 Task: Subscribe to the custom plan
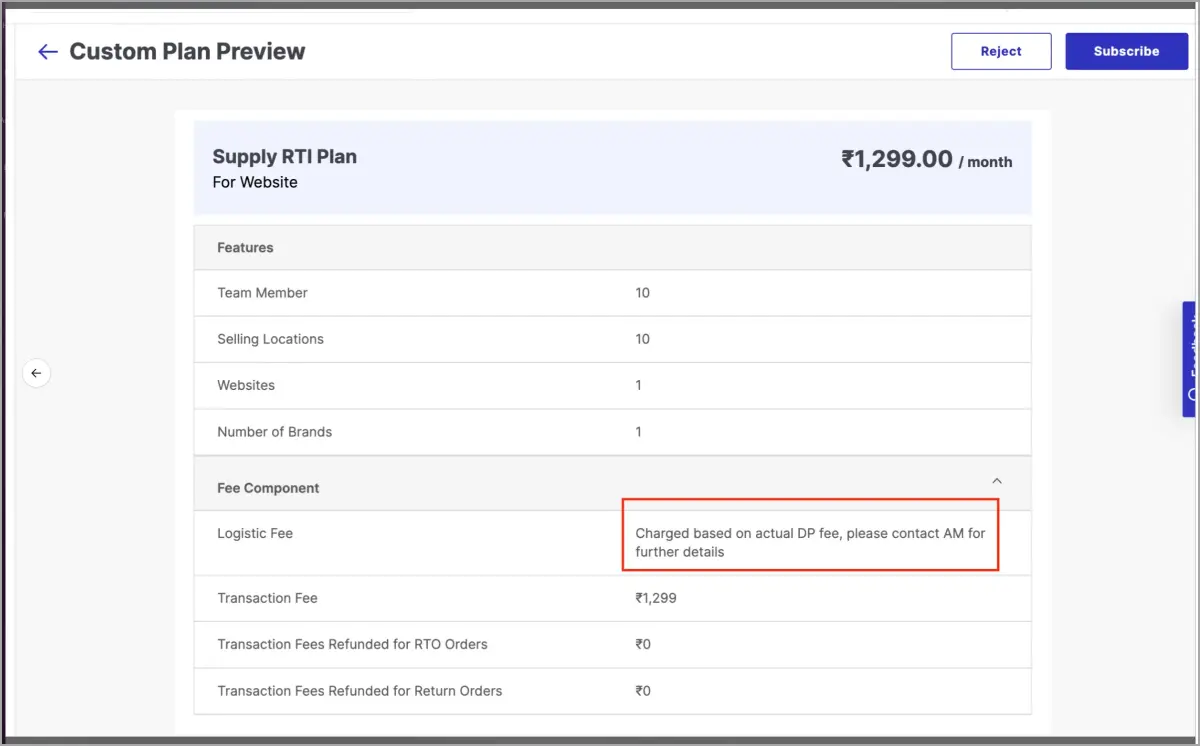1126,51
